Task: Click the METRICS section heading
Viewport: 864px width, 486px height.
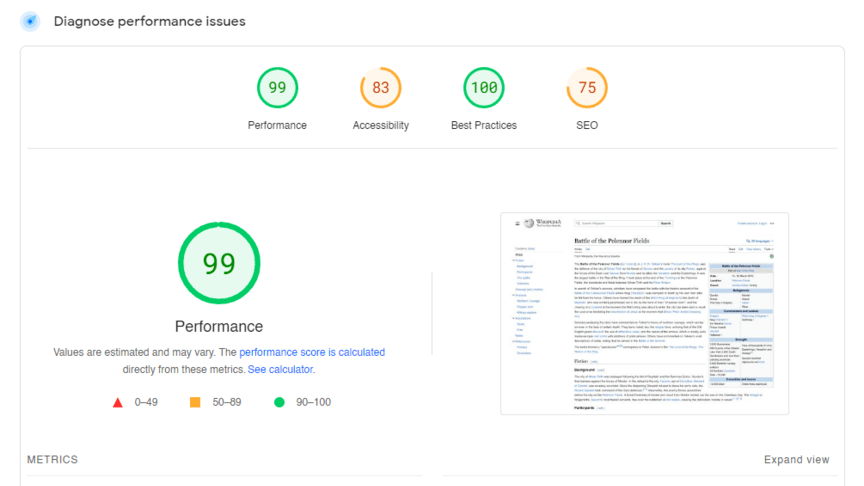Action: pyautogui.click(x=52, y=460)
